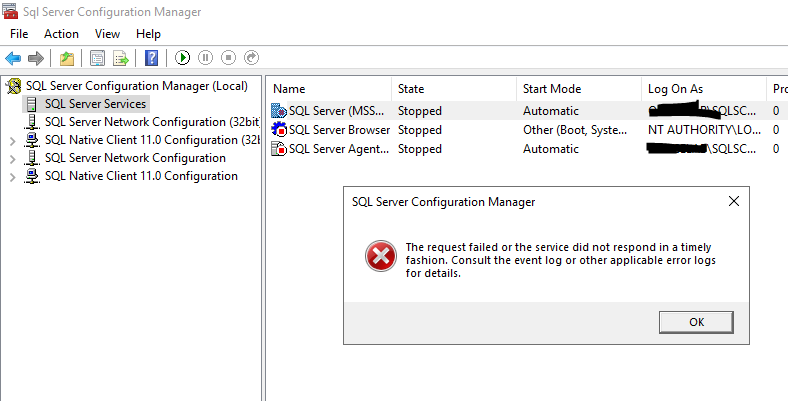This screenshot has height=401, width=788.
Task: Click the Stop Service toolbar icon
Action: click(x=229, y=58)
